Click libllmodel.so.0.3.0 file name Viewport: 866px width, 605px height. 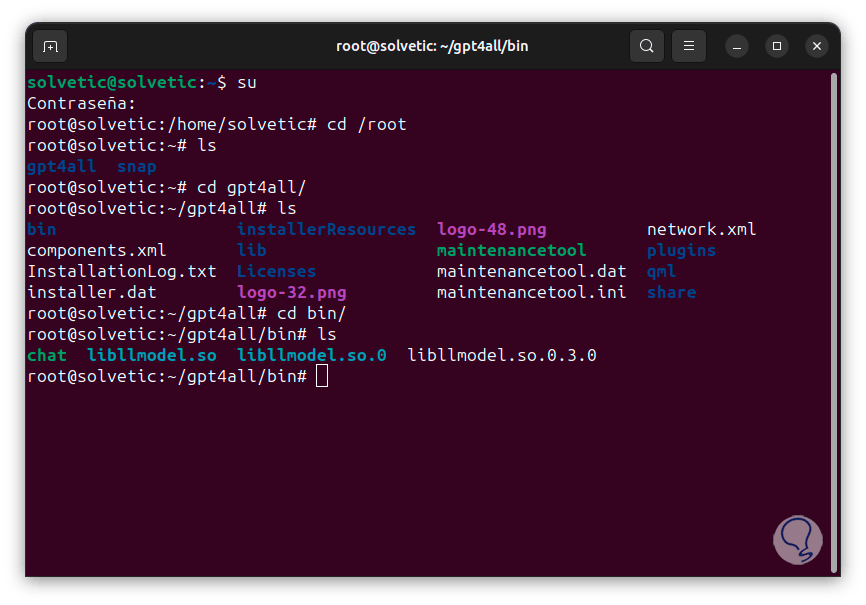(501, 355)
